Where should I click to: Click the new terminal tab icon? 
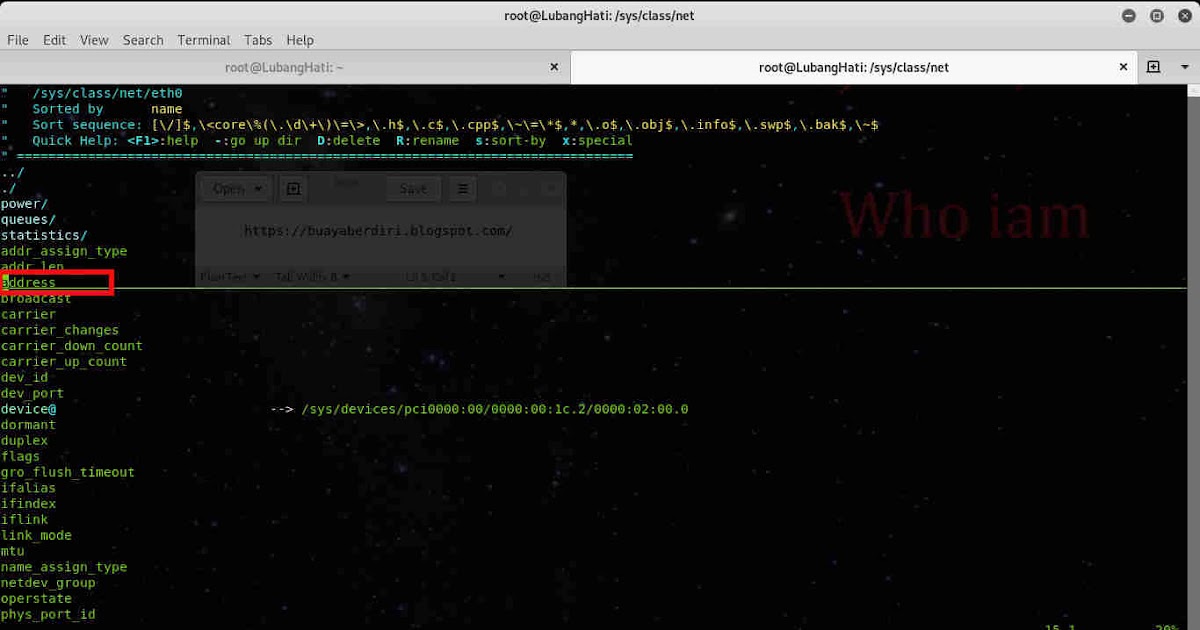point(1153,67)
